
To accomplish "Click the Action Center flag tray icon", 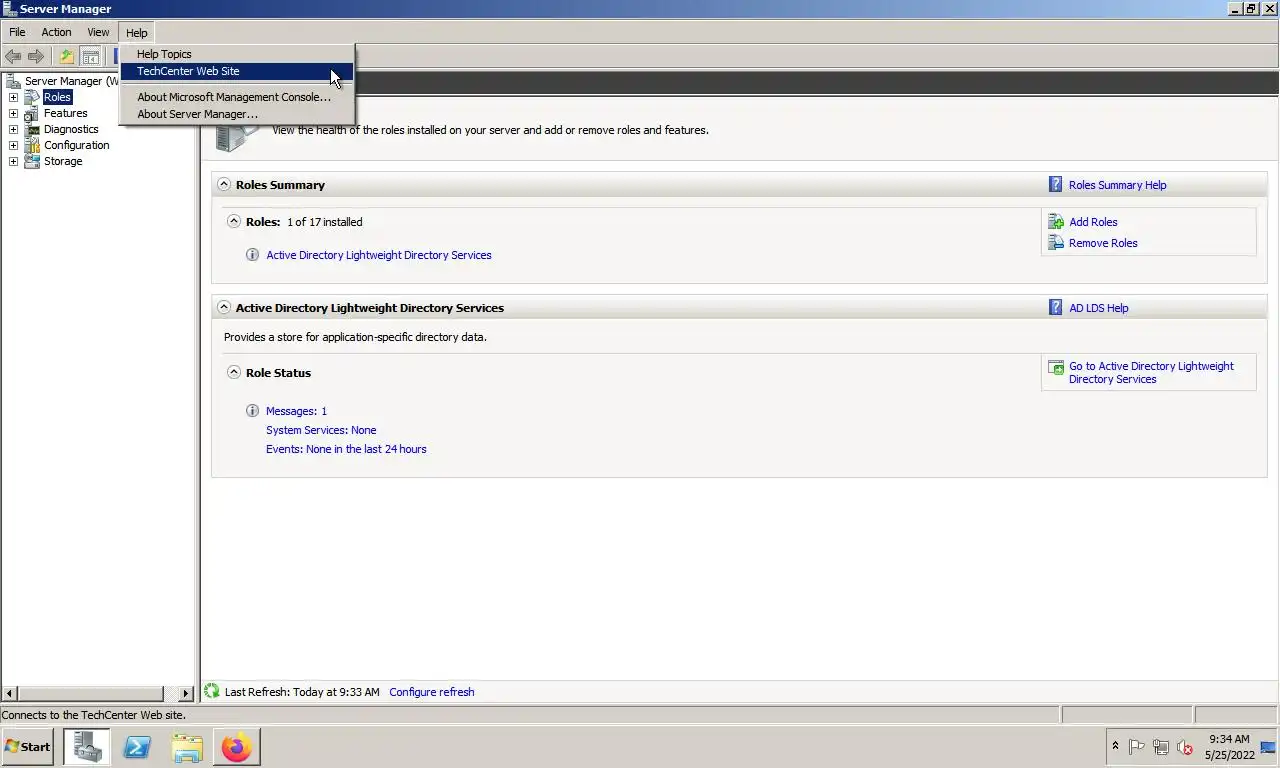I will pyautogui.click(x=1137, y=747).
